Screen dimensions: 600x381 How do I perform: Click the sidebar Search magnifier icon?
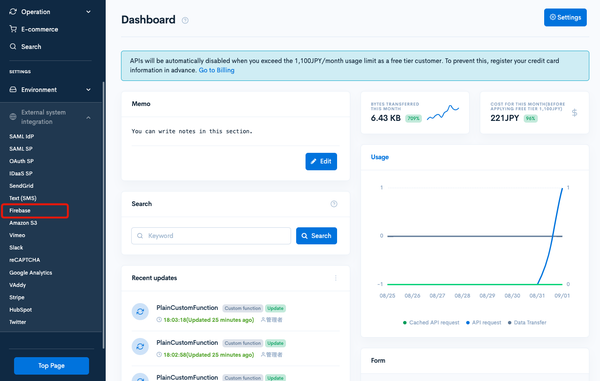(x=13, y=46)
